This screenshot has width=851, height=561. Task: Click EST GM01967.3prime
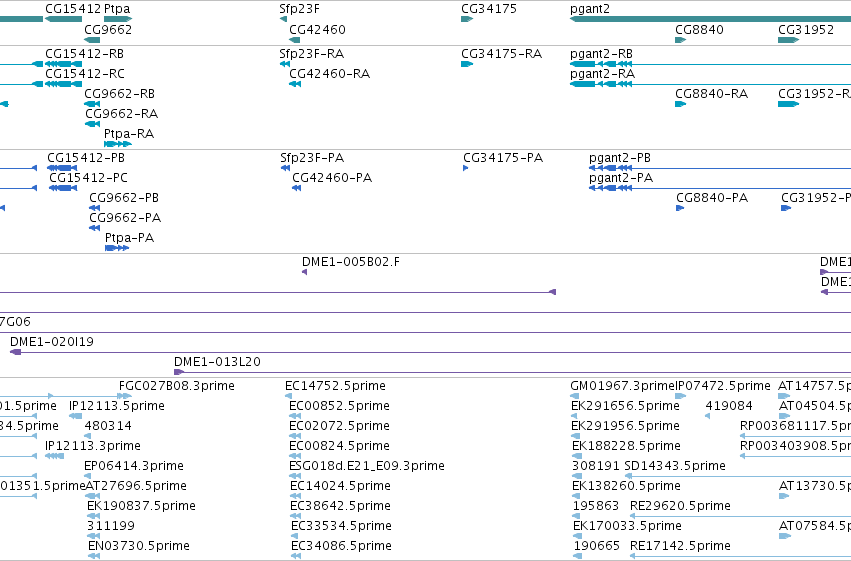(574, 396)
